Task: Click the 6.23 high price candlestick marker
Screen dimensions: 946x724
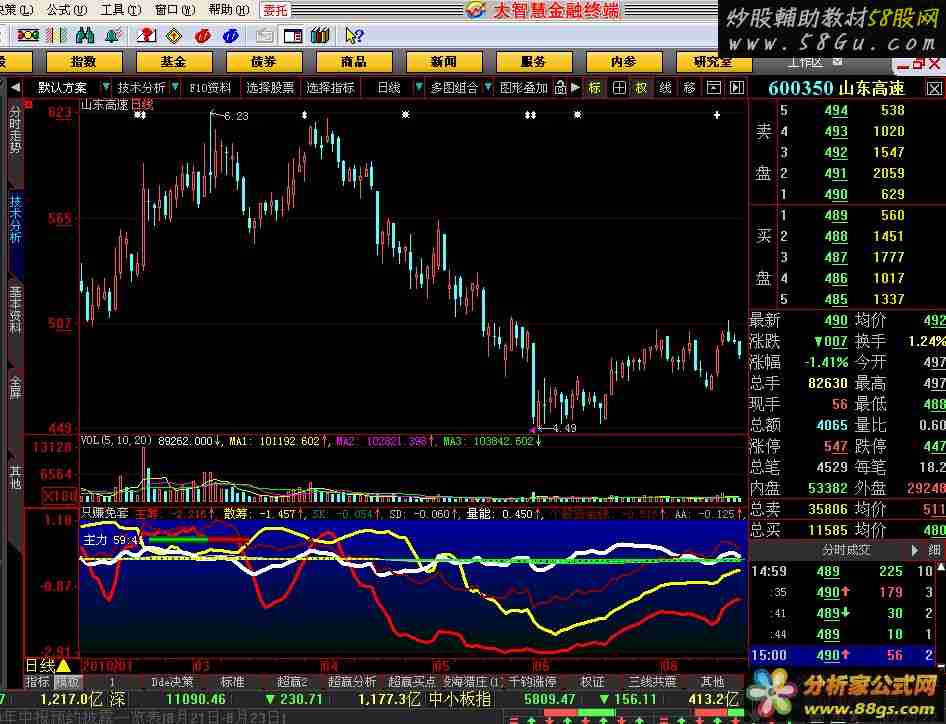Action: coord(212,116)
